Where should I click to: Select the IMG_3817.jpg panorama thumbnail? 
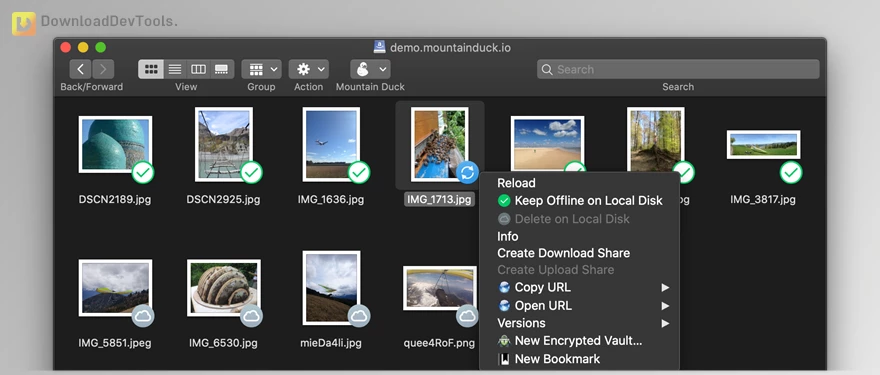click(763, 144)
